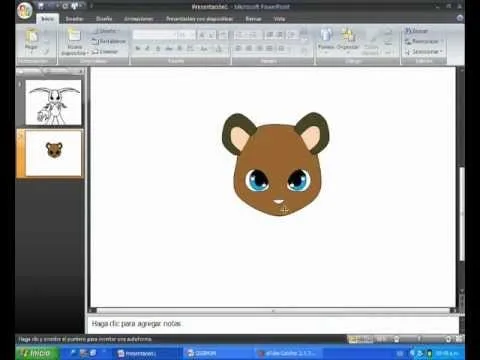Click the Normal view icon in status bar

tap(352, 339)
